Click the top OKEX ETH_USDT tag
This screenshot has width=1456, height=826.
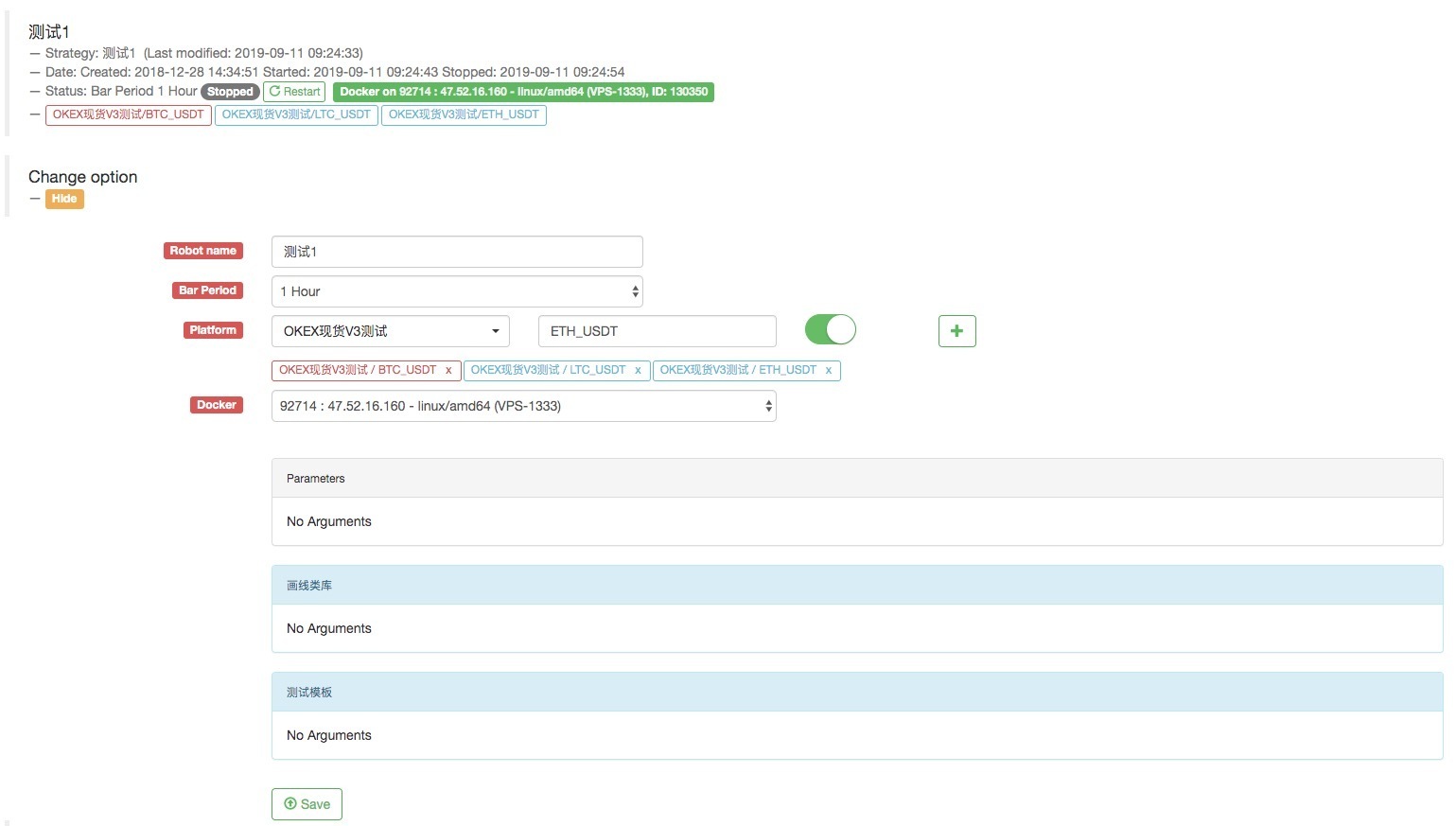point(464,114)
